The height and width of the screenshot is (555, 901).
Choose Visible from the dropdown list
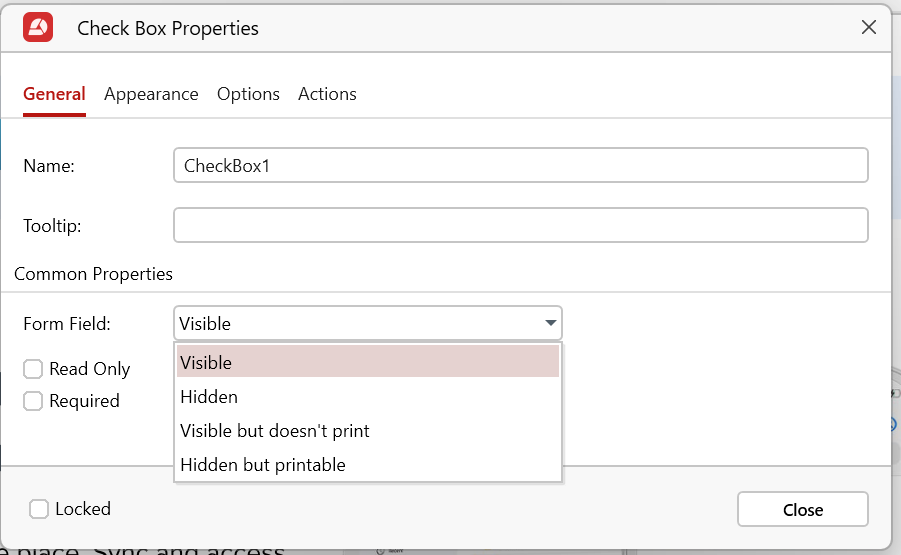pos(367,362)
